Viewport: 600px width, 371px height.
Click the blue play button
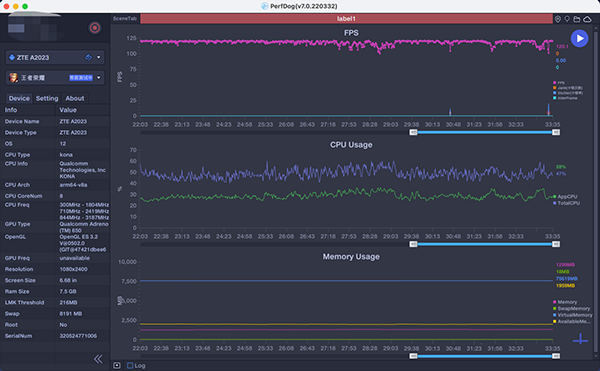[x=579, y=39]
